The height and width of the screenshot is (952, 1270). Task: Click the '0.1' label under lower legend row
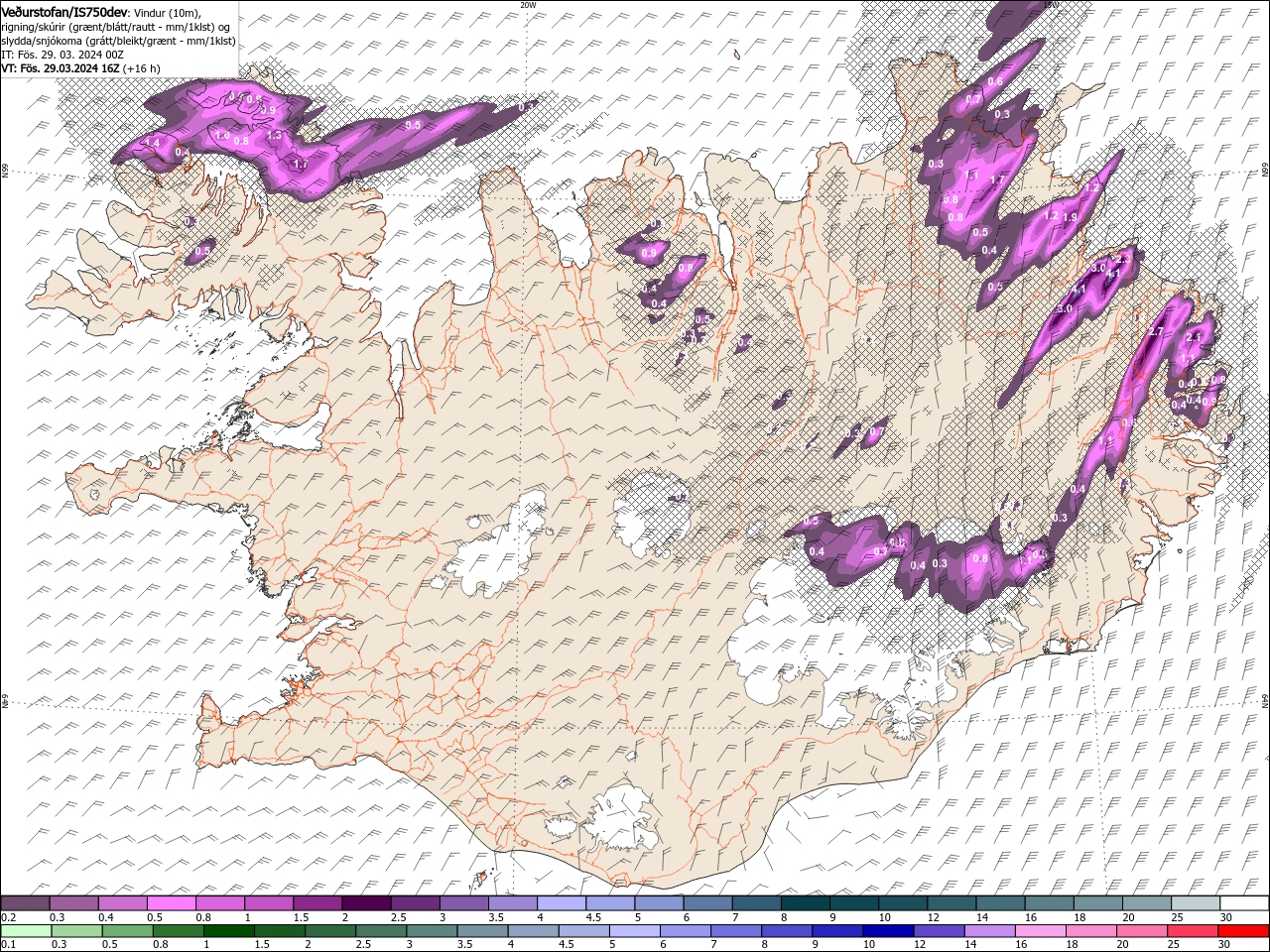tap(7, 945)
